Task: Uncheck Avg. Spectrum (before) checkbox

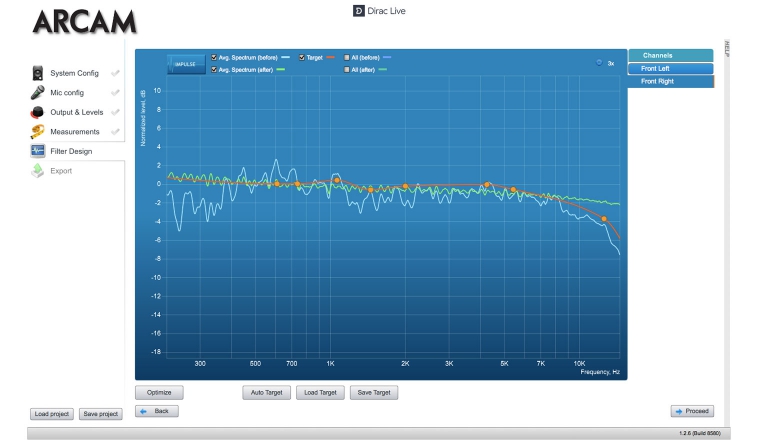Action: coord(214,58)
